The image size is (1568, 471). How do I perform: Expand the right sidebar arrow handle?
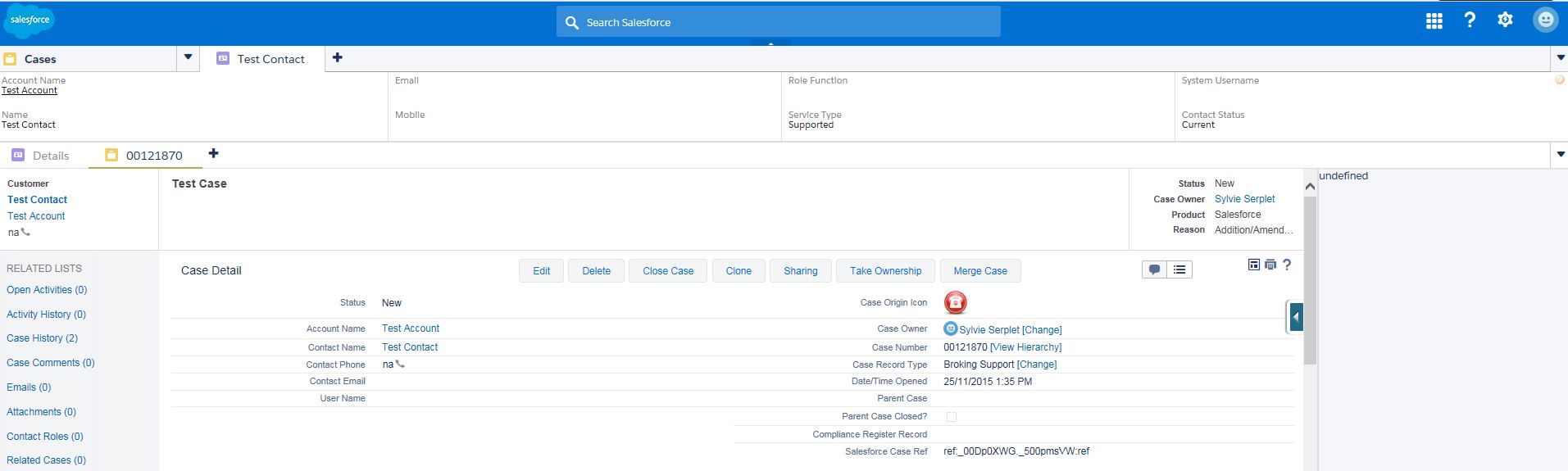(x=1296, y=317)
